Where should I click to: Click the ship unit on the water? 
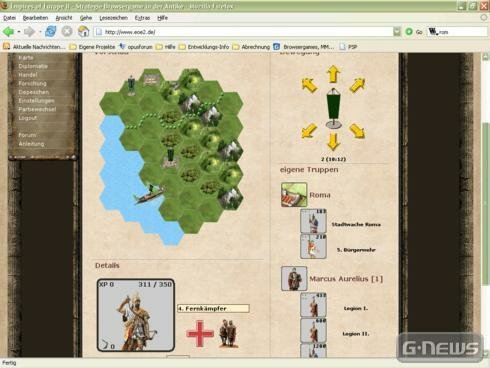pyautogui.click(x=149, y=194)
